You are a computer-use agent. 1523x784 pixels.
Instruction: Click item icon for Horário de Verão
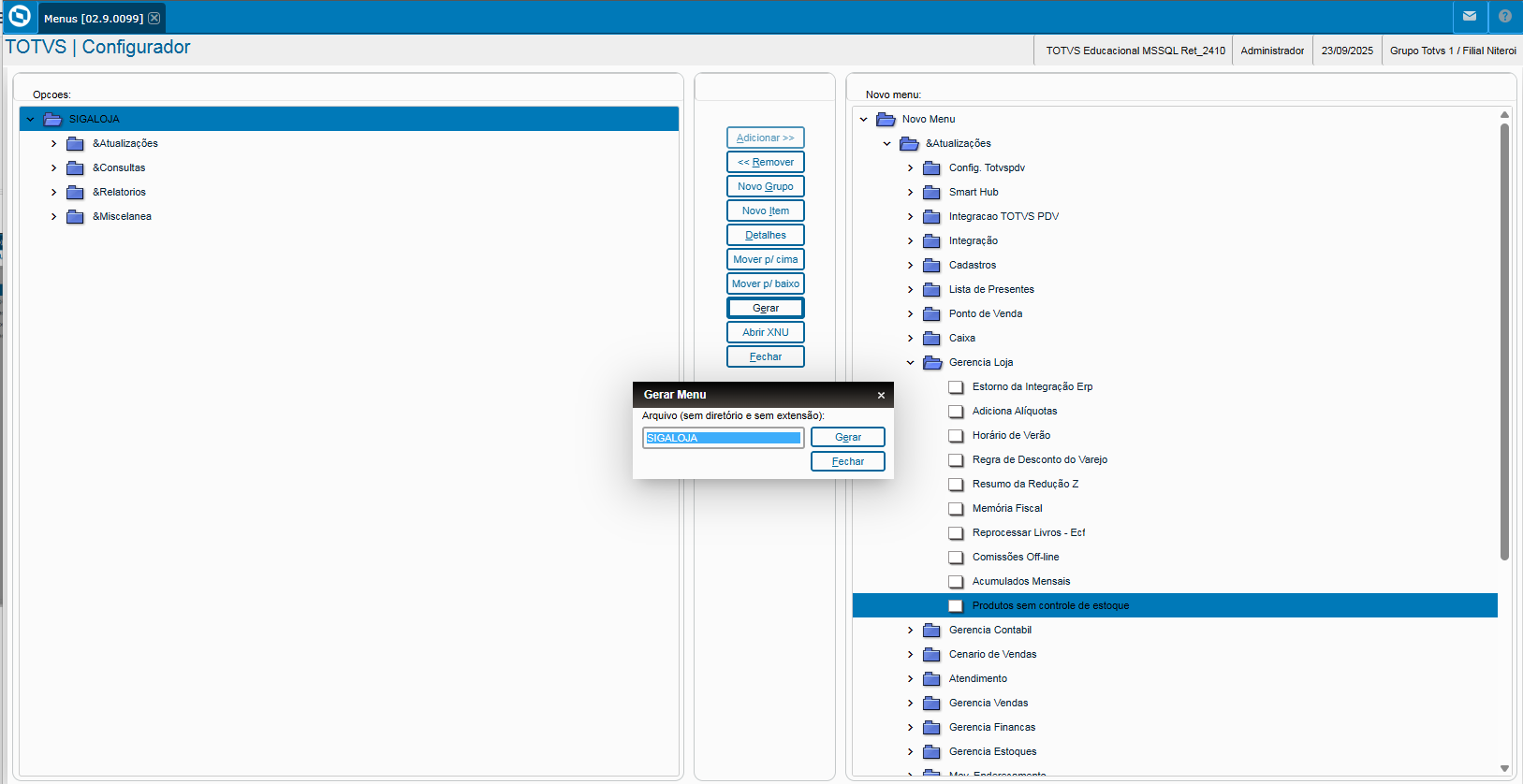(956, 436)
